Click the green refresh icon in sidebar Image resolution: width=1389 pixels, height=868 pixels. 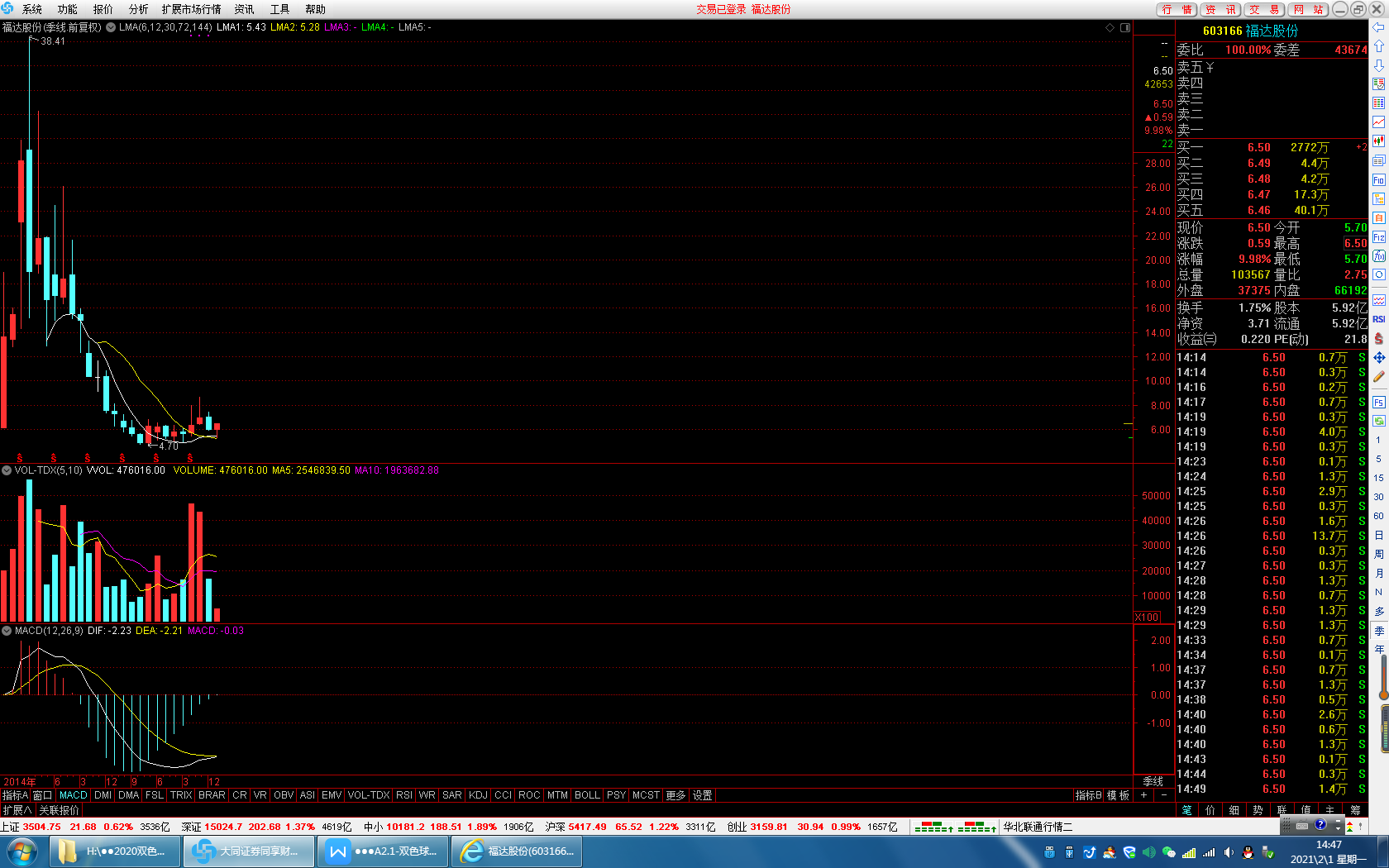tap(1378, 421)
